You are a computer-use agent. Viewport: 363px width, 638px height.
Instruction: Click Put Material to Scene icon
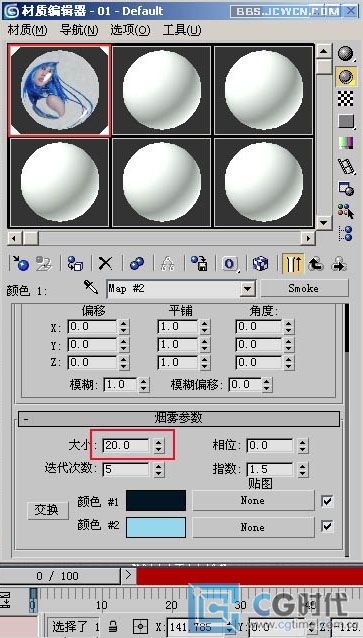pos(44,263)
